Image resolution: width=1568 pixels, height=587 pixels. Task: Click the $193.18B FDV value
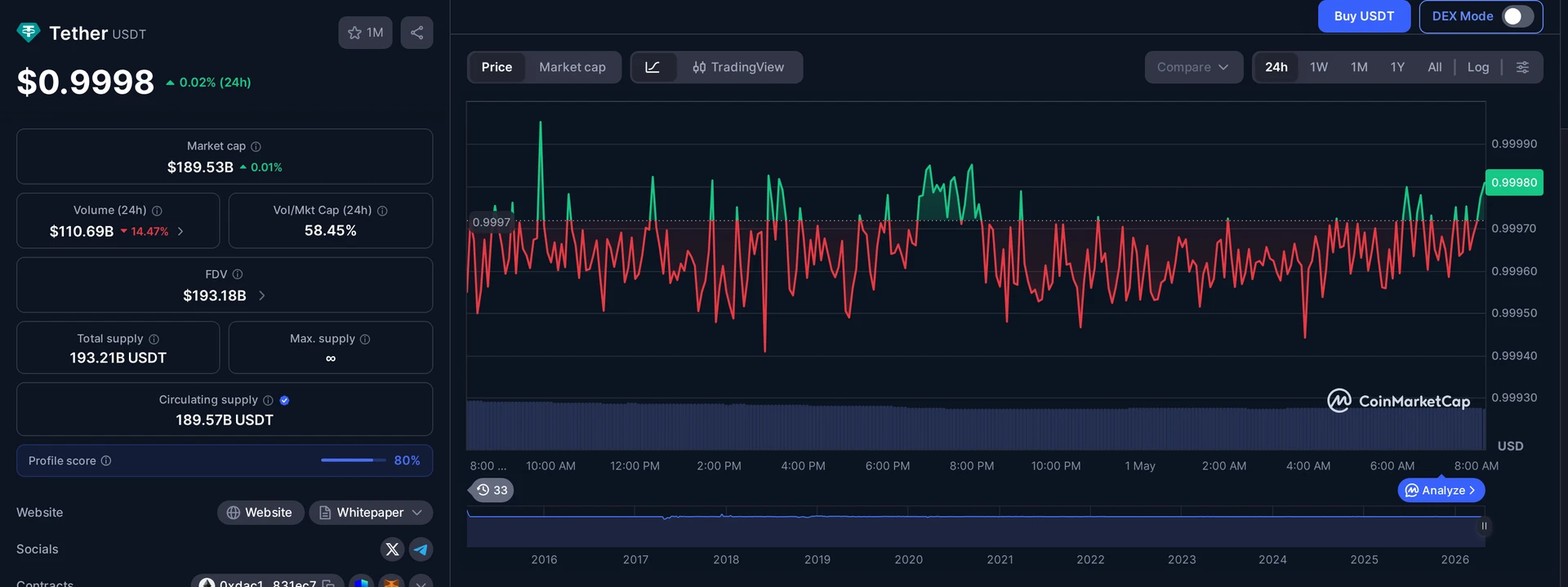tap(215, 296)
